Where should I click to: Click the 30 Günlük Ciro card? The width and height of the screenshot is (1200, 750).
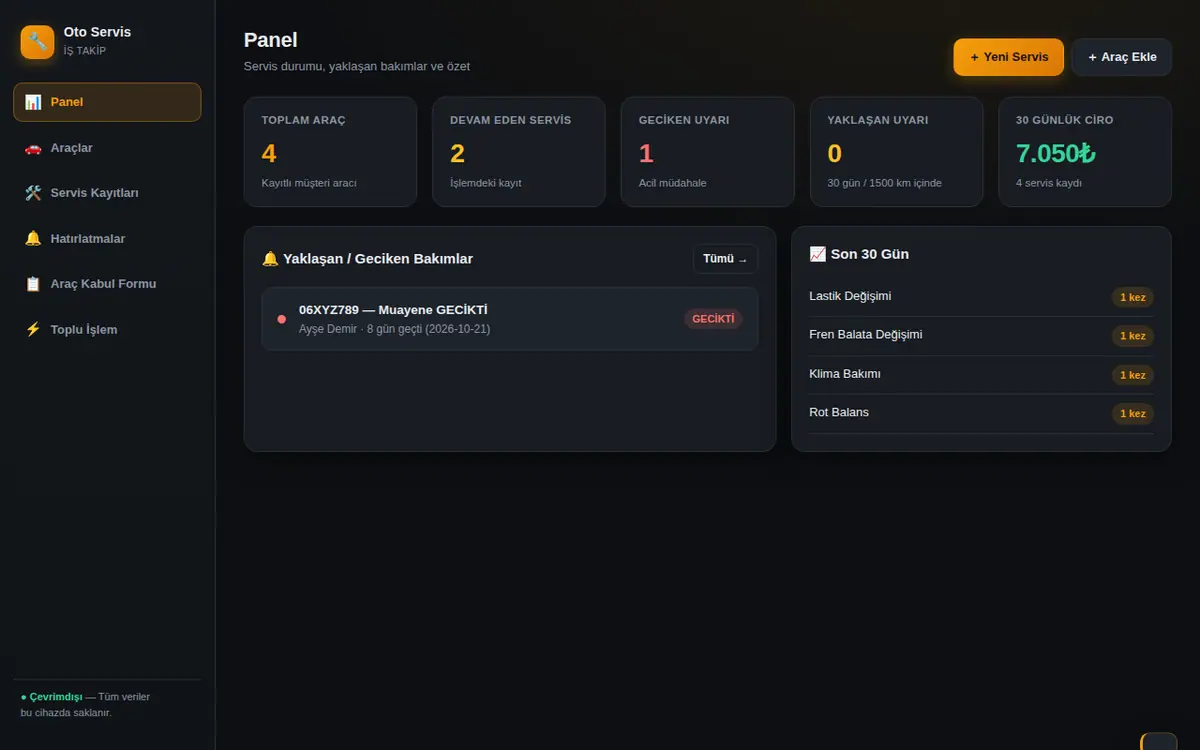[x=1085, y=152]
